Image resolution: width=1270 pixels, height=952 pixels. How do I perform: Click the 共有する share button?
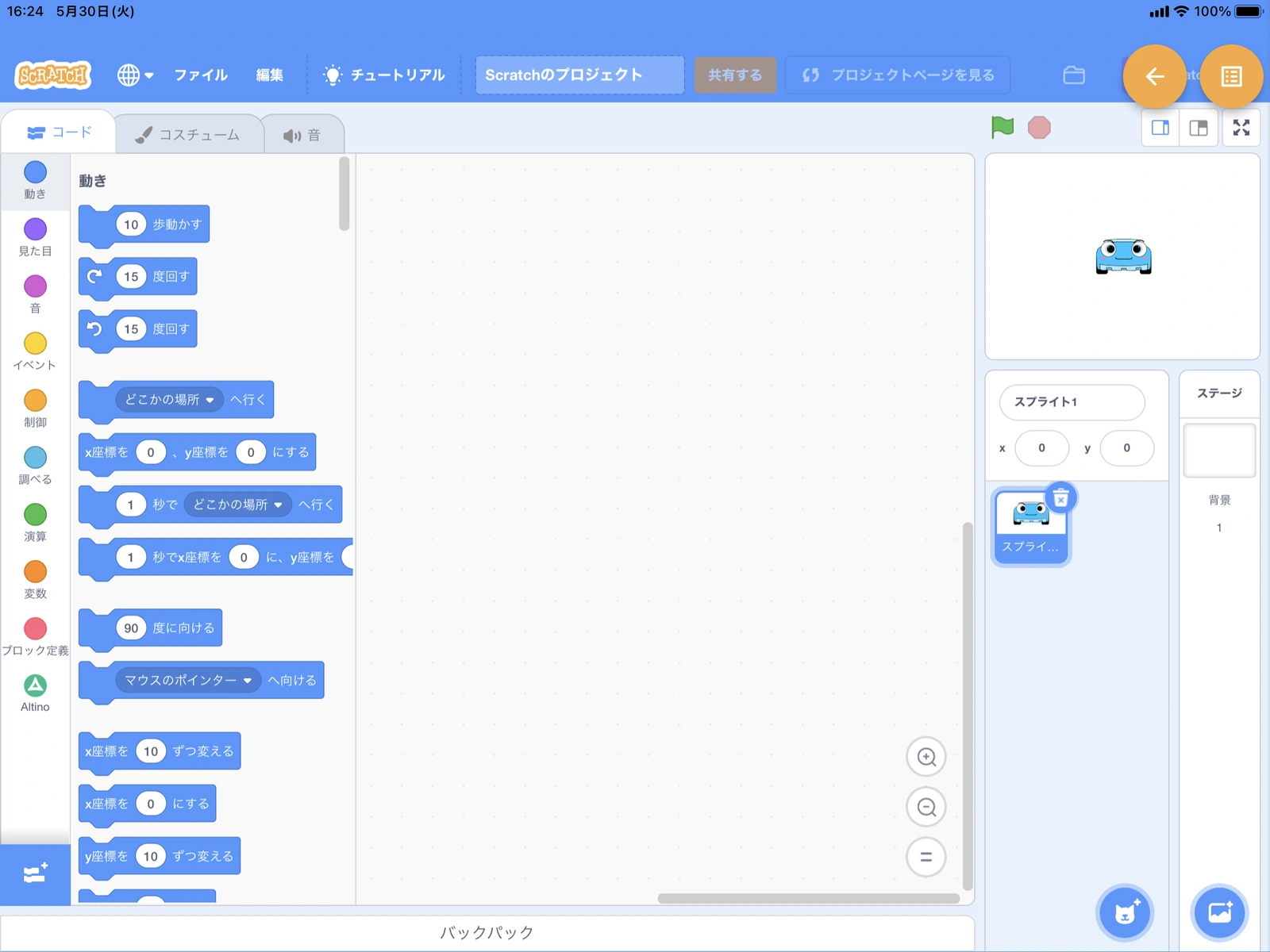[735, 75]
